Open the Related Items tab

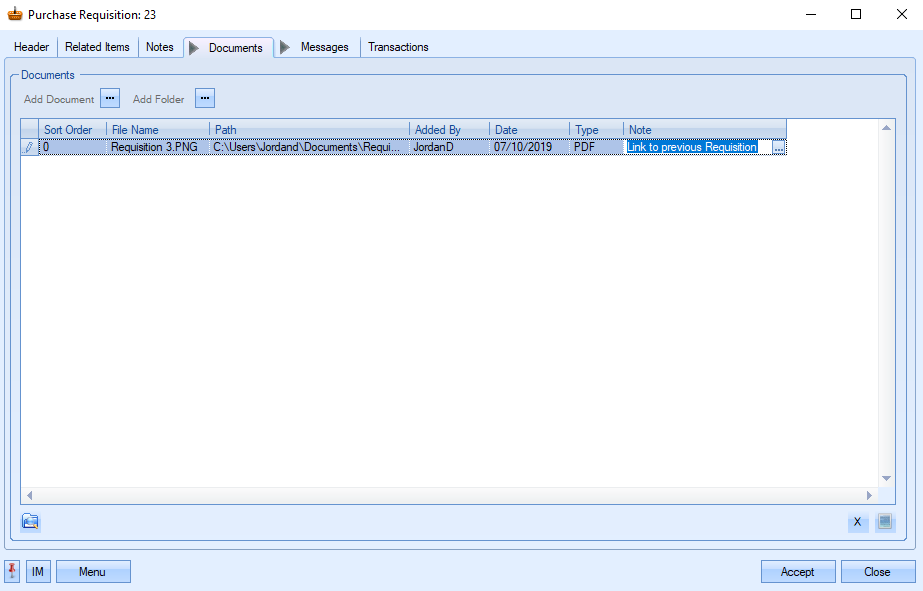[x=97, y=47]
